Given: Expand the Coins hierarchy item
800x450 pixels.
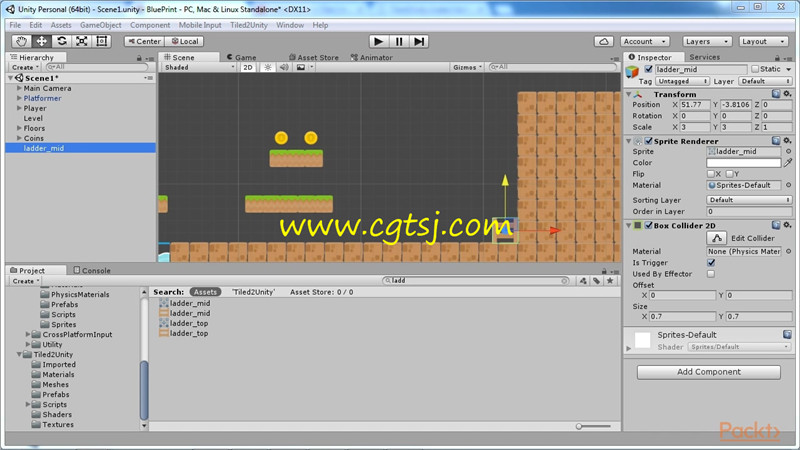Looking at the screenshot, I should pos(19,138).
